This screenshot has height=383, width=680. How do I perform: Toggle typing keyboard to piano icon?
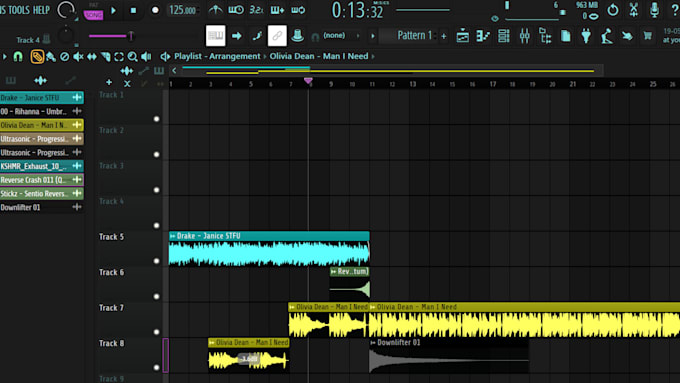click(216, 36)
